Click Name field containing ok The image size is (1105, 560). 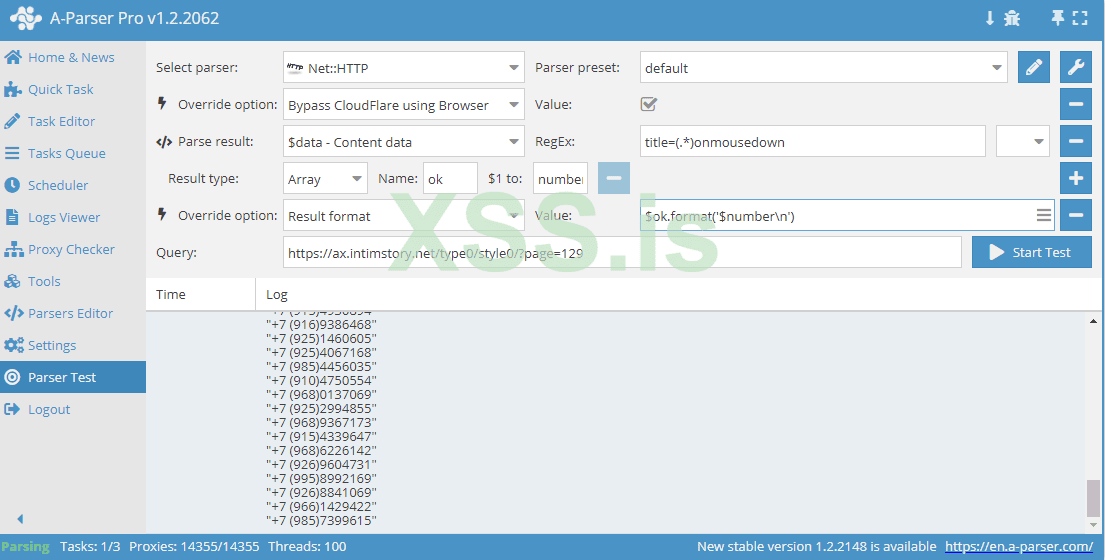[450, 179]
